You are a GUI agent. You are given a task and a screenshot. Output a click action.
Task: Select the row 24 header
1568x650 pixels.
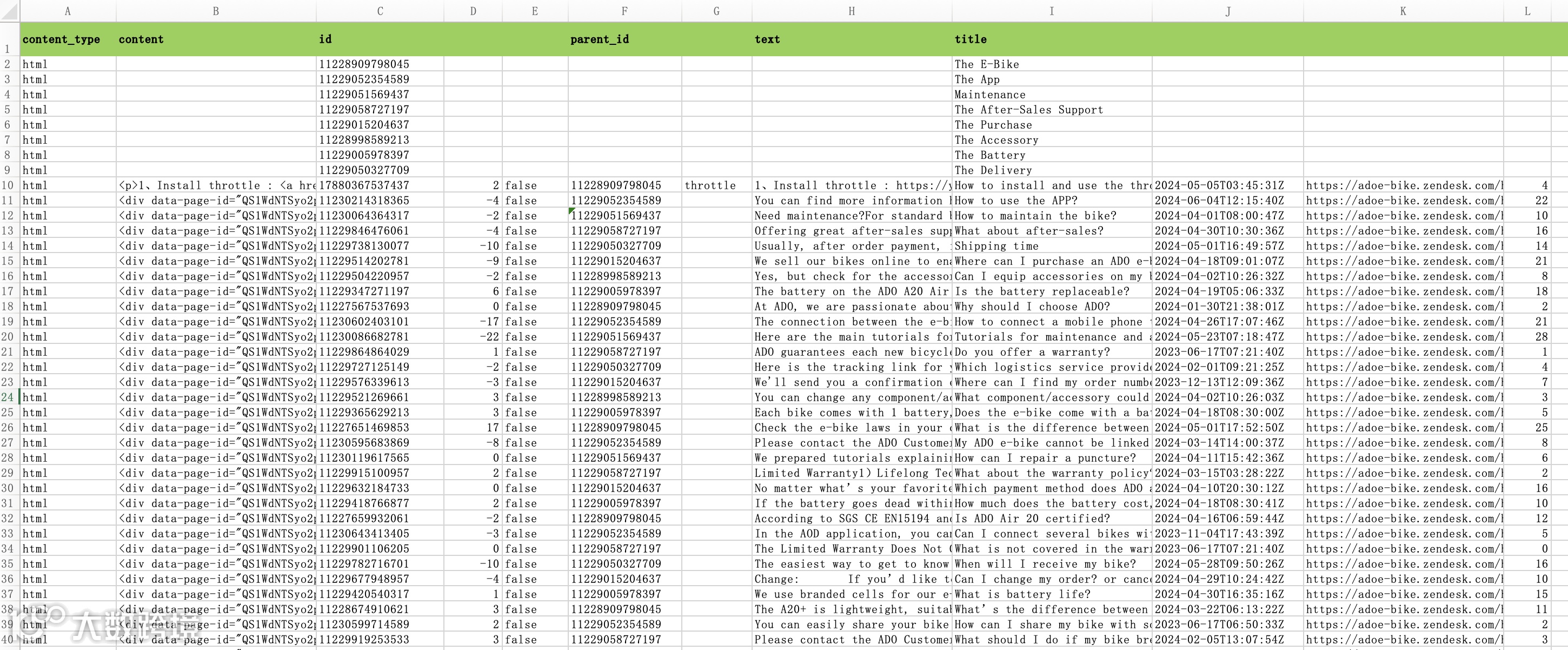8,397
